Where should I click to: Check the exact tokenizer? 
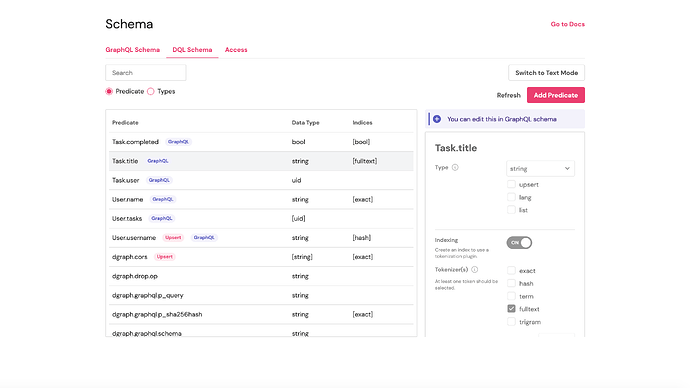pos(511,271)
